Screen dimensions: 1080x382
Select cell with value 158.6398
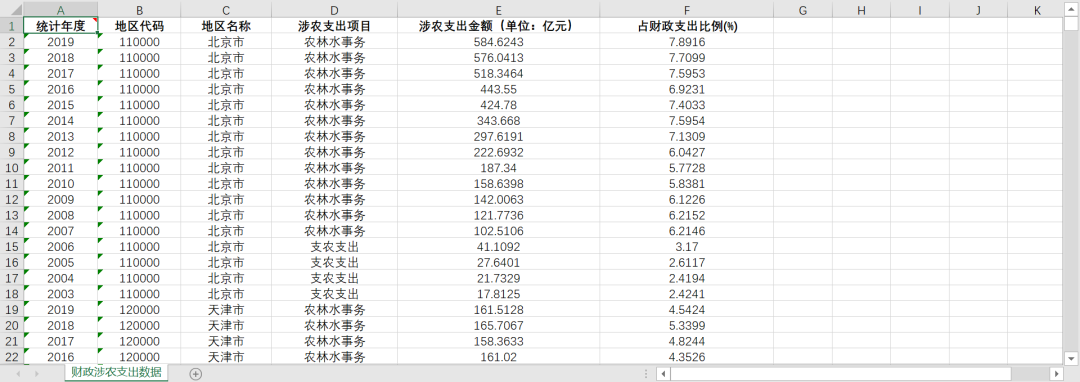point(498,184)
